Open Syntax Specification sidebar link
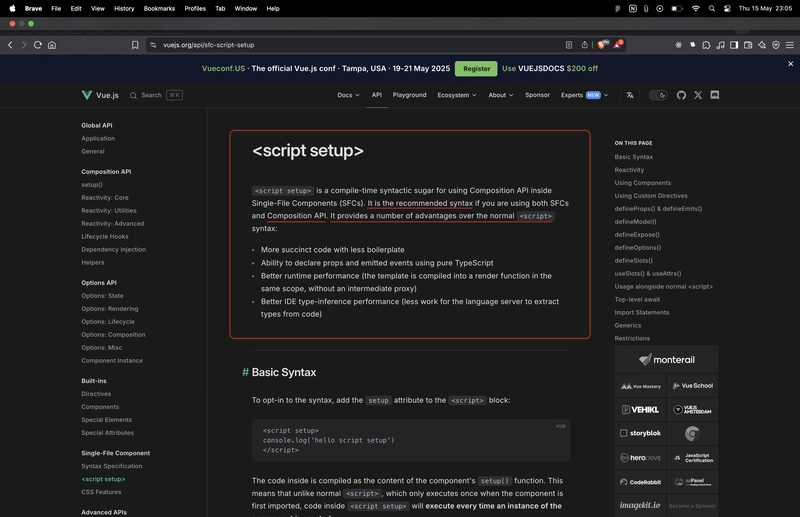The height and width of the screenshot is (517, 800). pyautogui.click(x=112, y=466)
